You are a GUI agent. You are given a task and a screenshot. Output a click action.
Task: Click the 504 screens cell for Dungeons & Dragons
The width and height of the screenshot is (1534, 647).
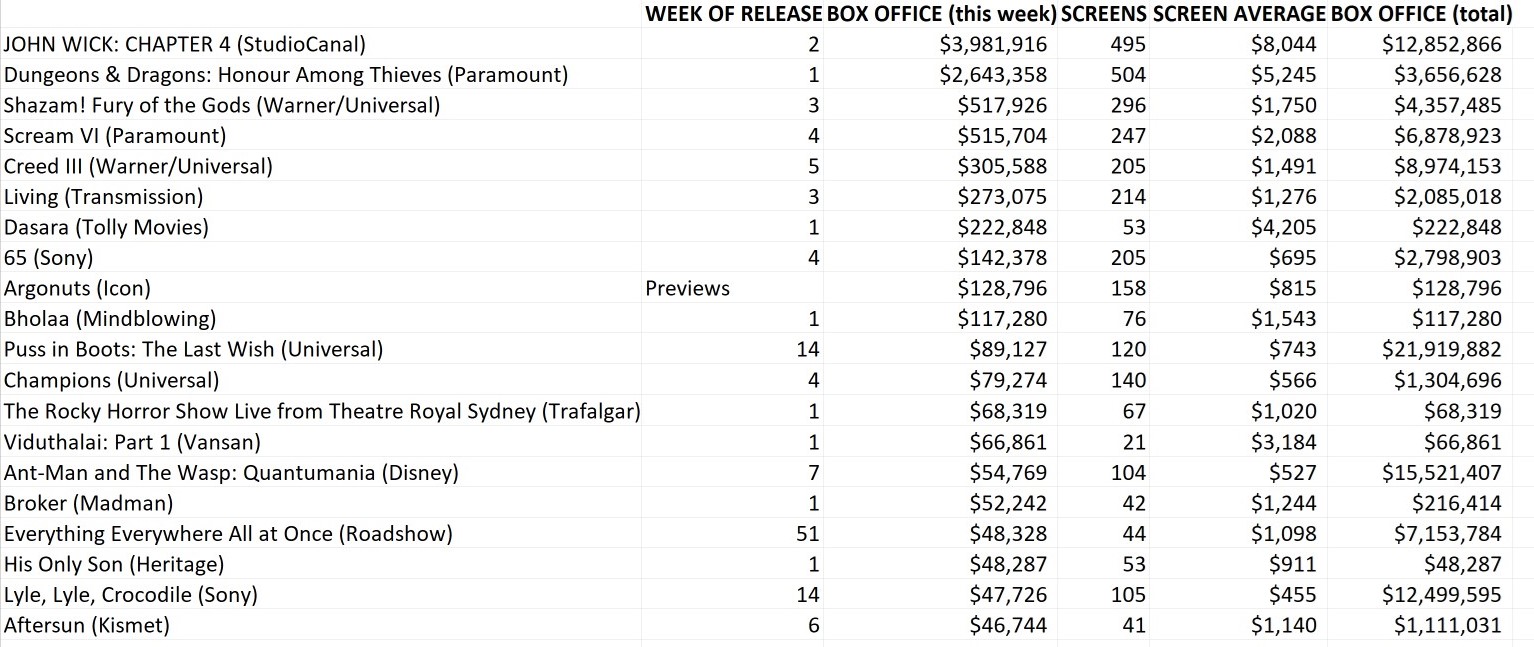(x=1127, y=75)
